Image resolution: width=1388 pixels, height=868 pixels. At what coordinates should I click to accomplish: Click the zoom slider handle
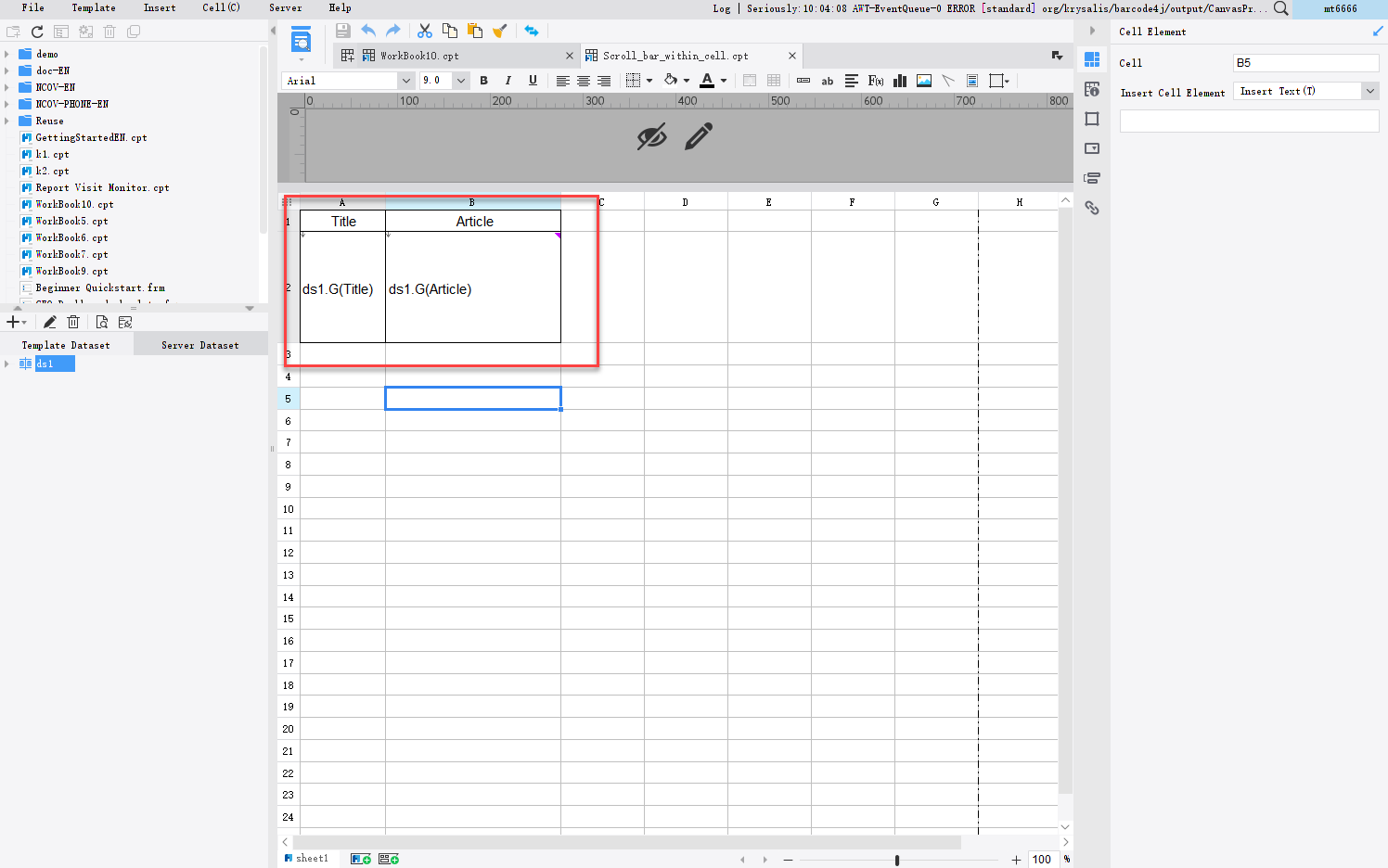pyautogui.click(x=897, y=860)
